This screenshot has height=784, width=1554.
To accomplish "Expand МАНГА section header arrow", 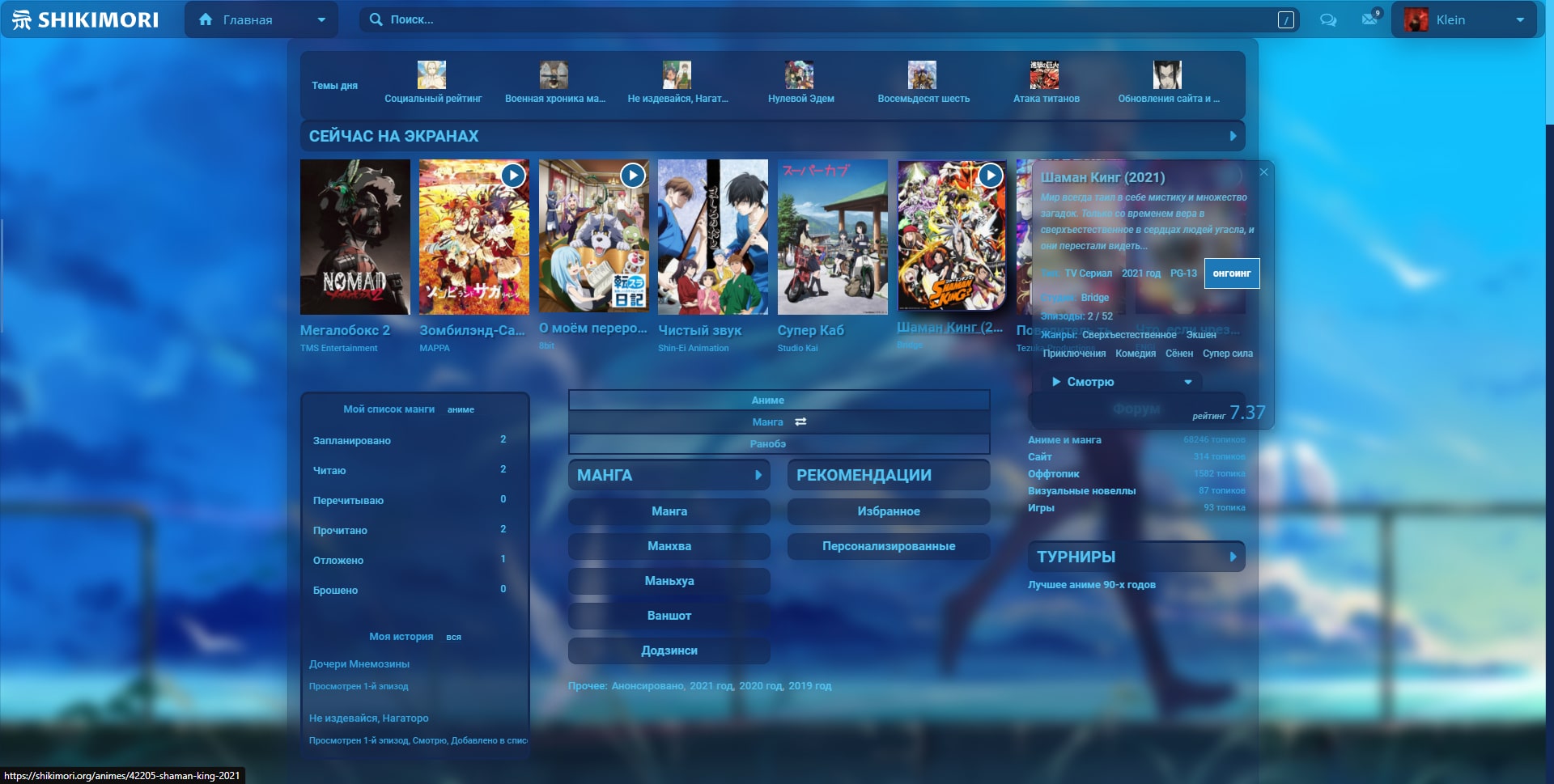I will pyautogui.click(x=758, y=475).
